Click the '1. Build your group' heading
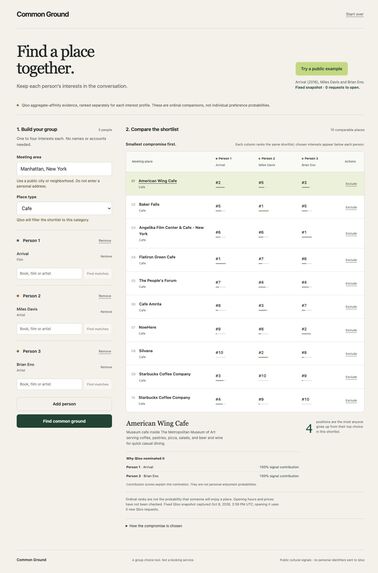Image resolution: width=378 pixels, height=573 pixels. point(37,129)
